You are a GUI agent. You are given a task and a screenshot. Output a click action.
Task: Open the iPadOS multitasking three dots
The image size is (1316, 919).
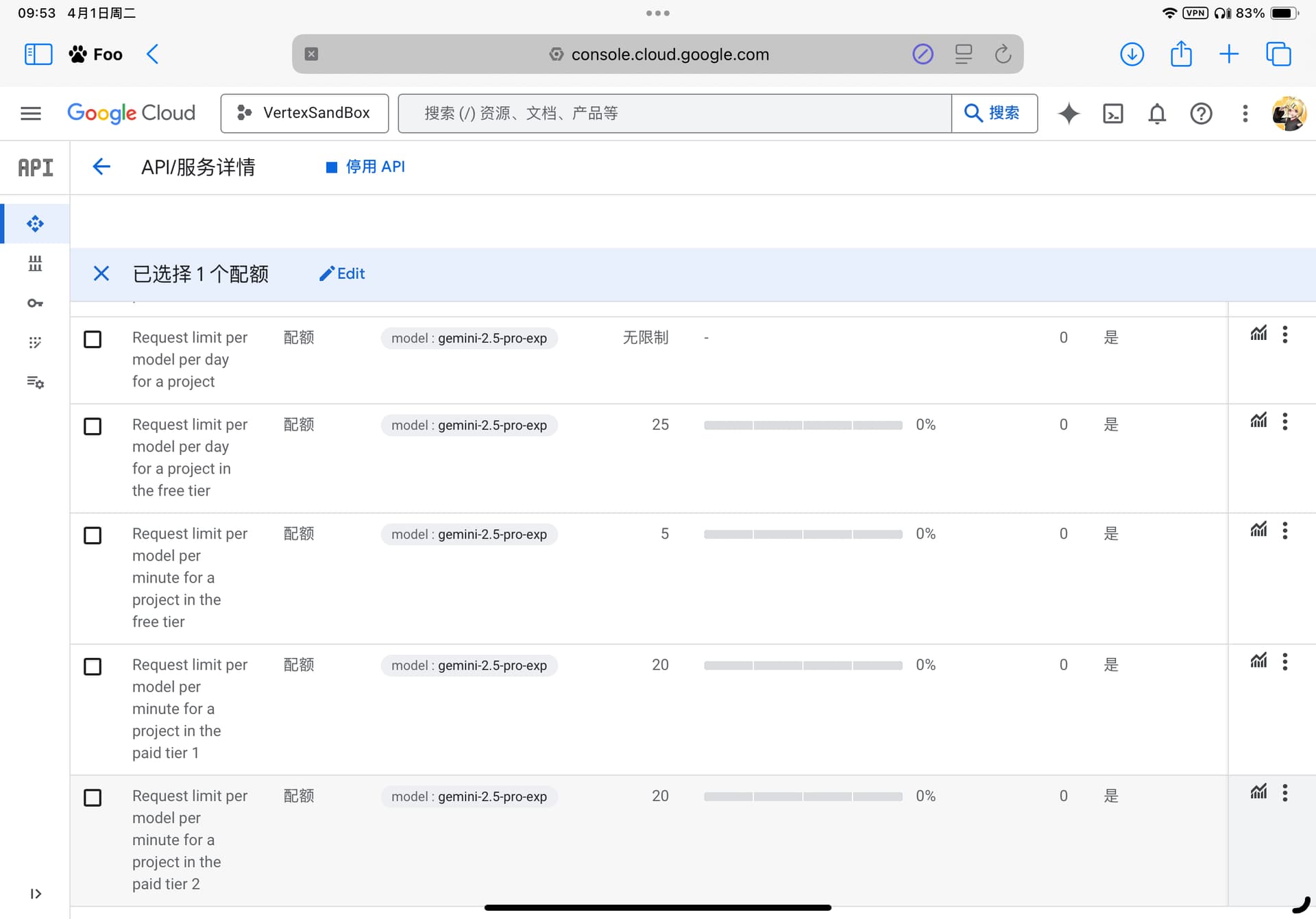[657, 13]
